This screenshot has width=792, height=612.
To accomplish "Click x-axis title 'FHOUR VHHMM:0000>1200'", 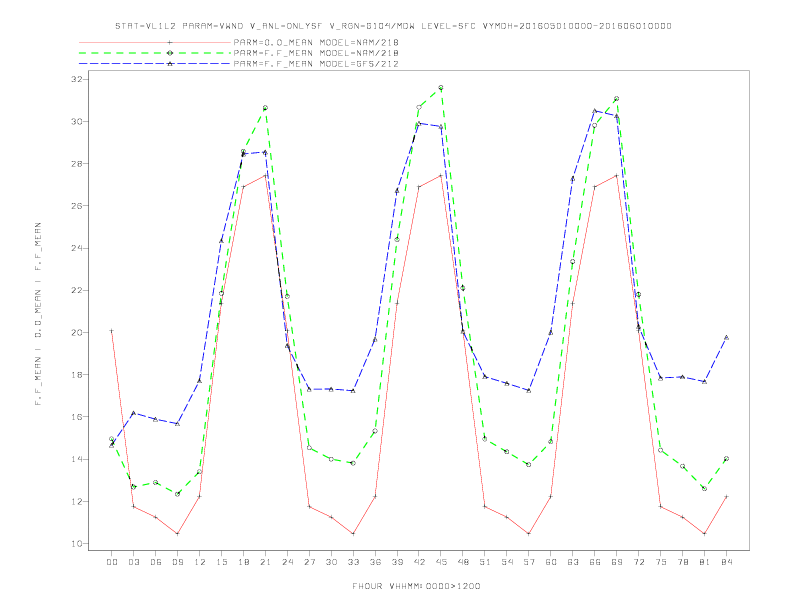I will pyautogui.click(x=416, y=586).
